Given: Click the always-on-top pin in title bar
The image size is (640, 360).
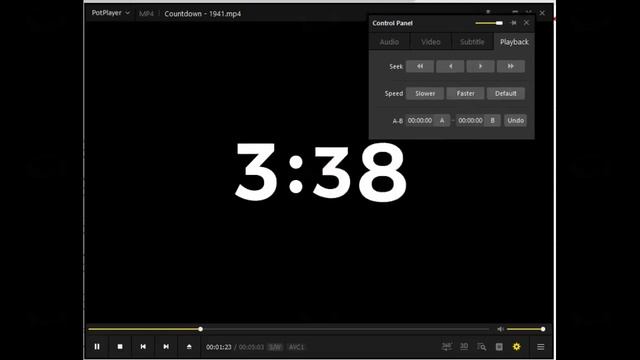Looking at the screenshot, I should click(x=488, y=12).
